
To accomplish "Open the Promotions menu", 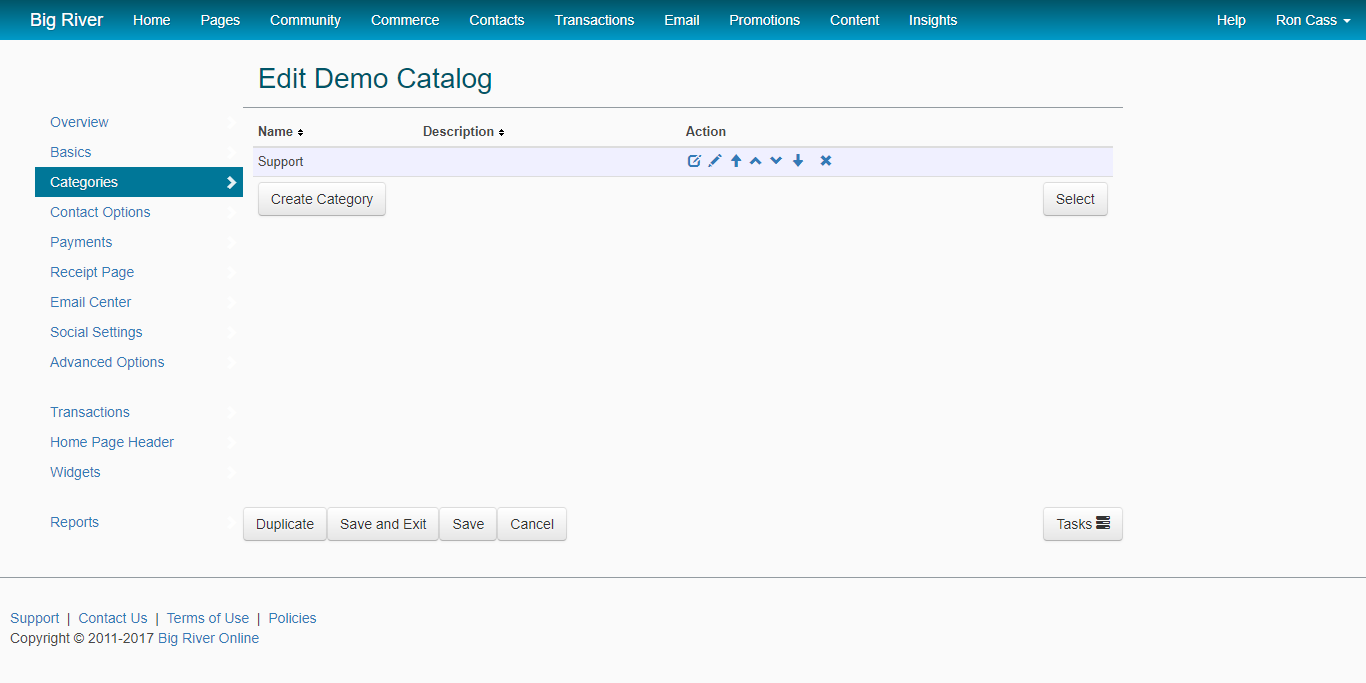I will coord(764,20).
